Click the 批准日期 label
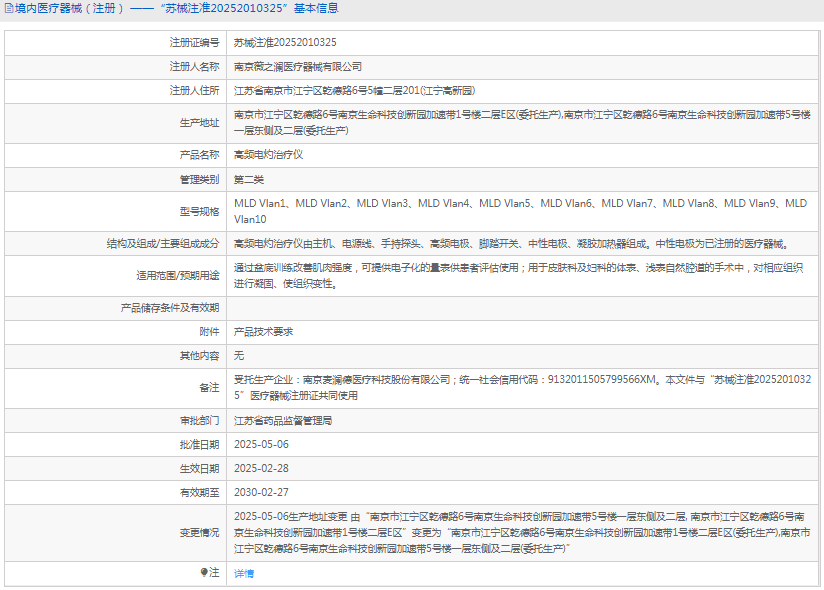Screen dimensions: 824x590 tap(200, 445)
